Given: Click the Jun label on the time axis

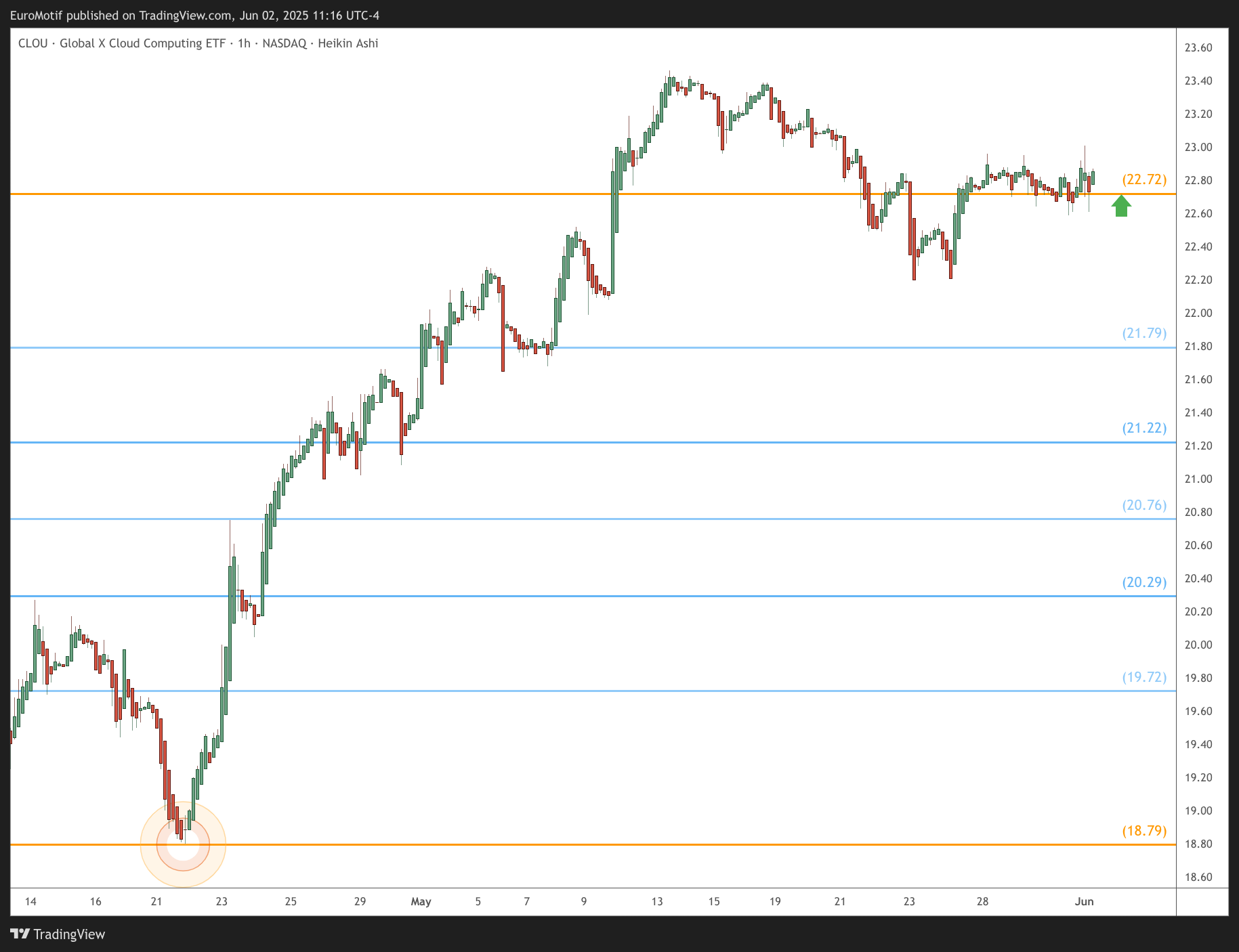Looking at the screenshot, I should pyautogui.click(x=1085, y=901).
